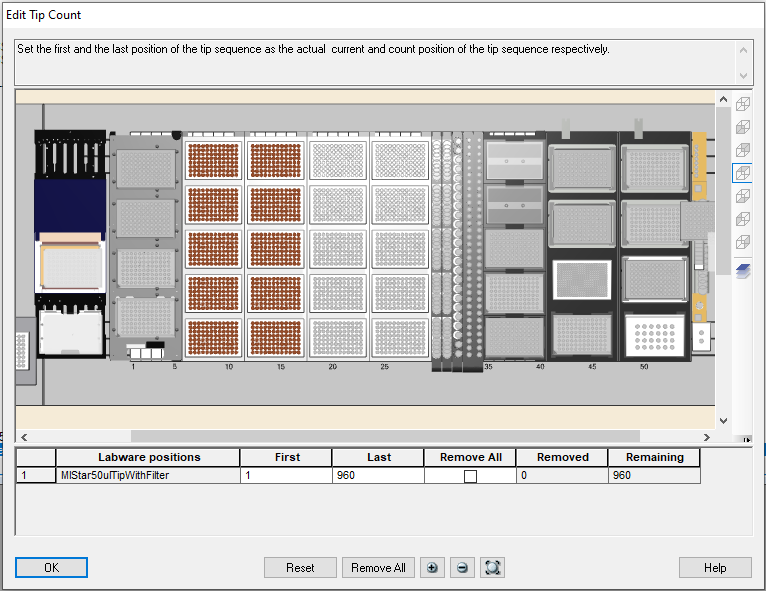Select the bottom empty tip rack above track 25
Screen dimensions: 766x591
click(400, 338)
